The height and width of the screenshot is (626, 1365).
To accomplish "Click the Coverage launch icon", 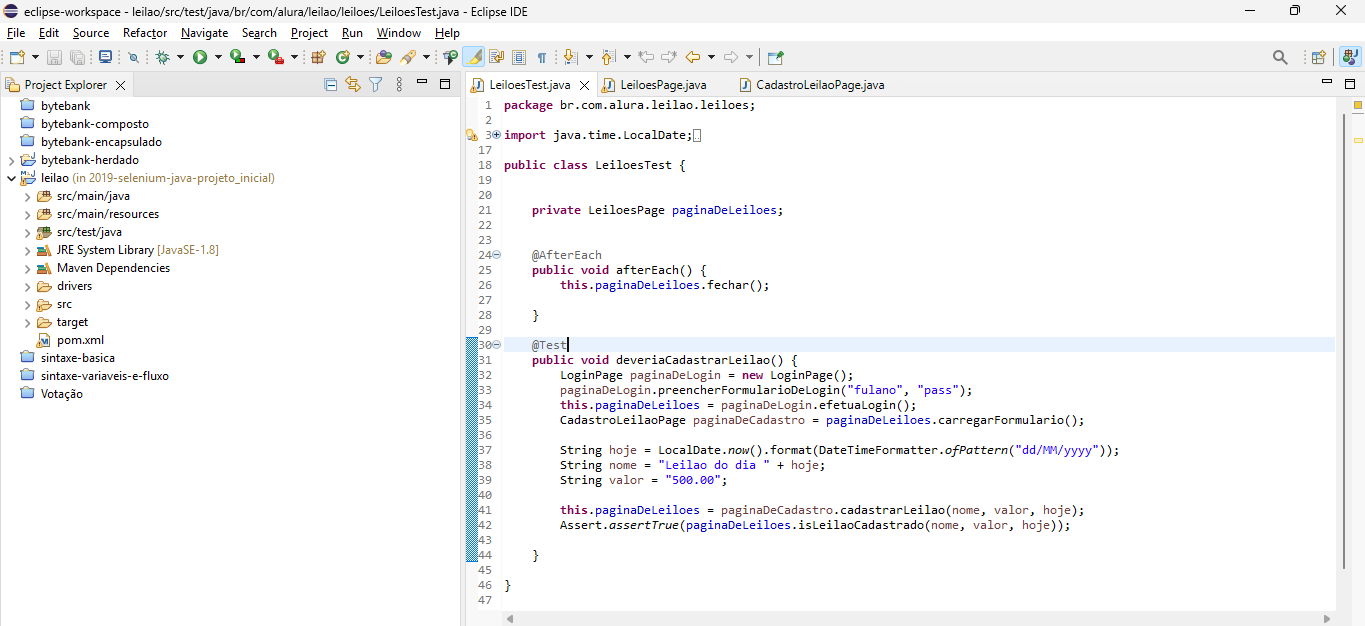I will [237, 58].
